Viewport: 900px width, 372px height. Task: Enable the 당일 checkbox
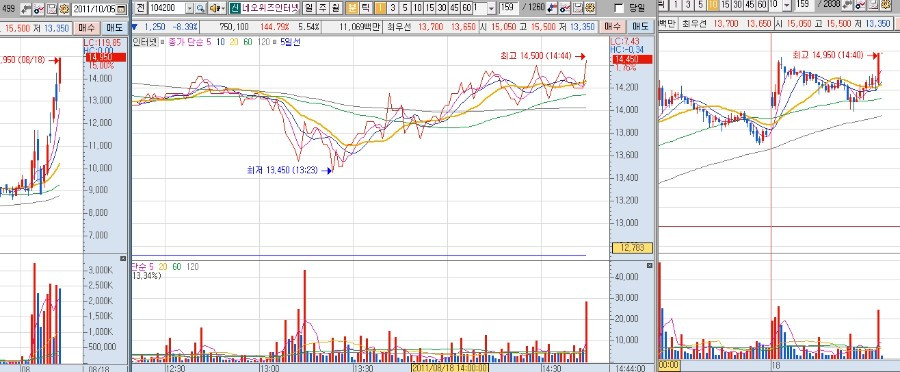click(619, 8)
